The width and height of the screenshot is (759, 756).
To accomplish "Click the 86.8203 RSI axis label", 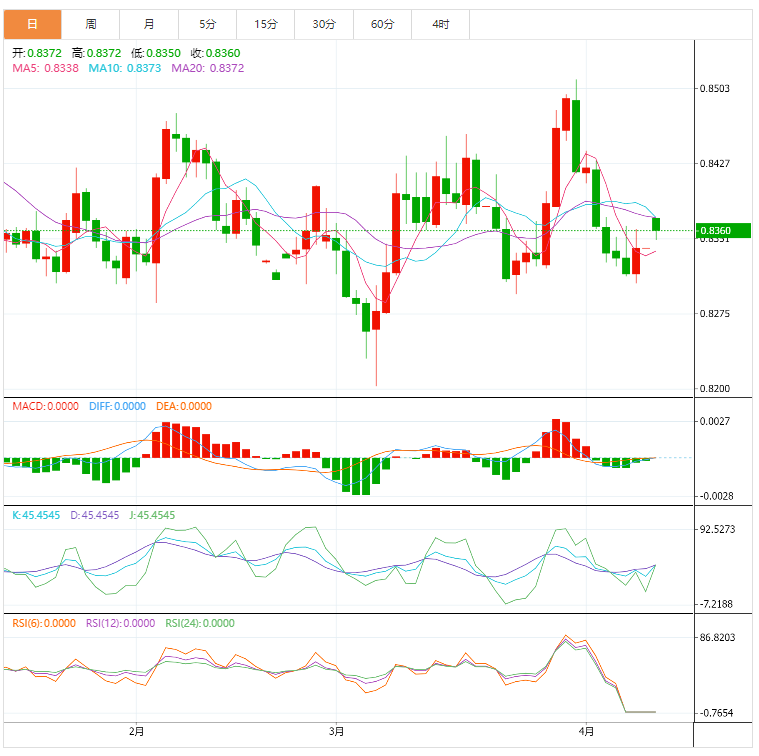I will [x=717, y=637].
